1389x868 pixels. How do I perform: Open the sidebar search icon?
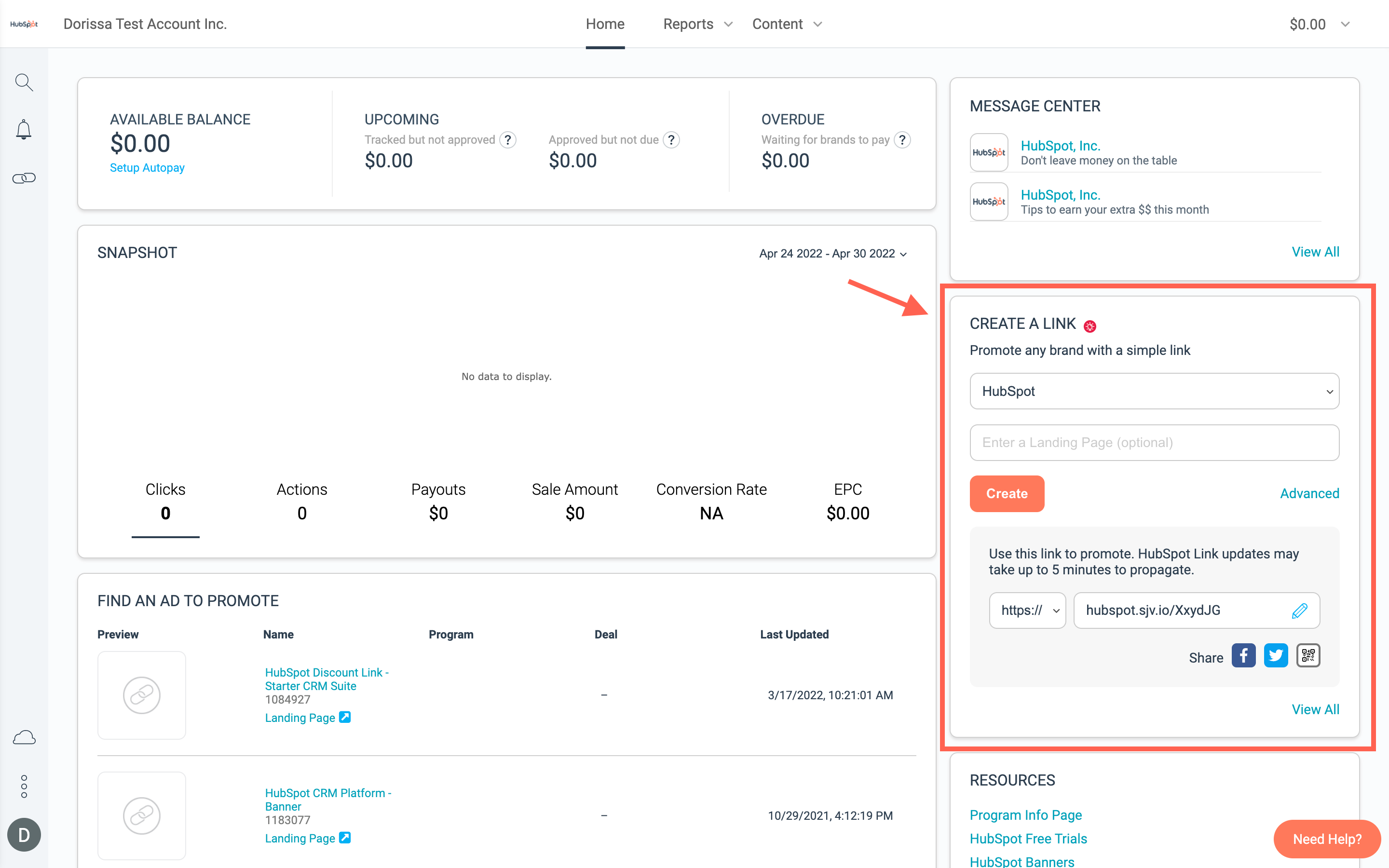[24, 82]
